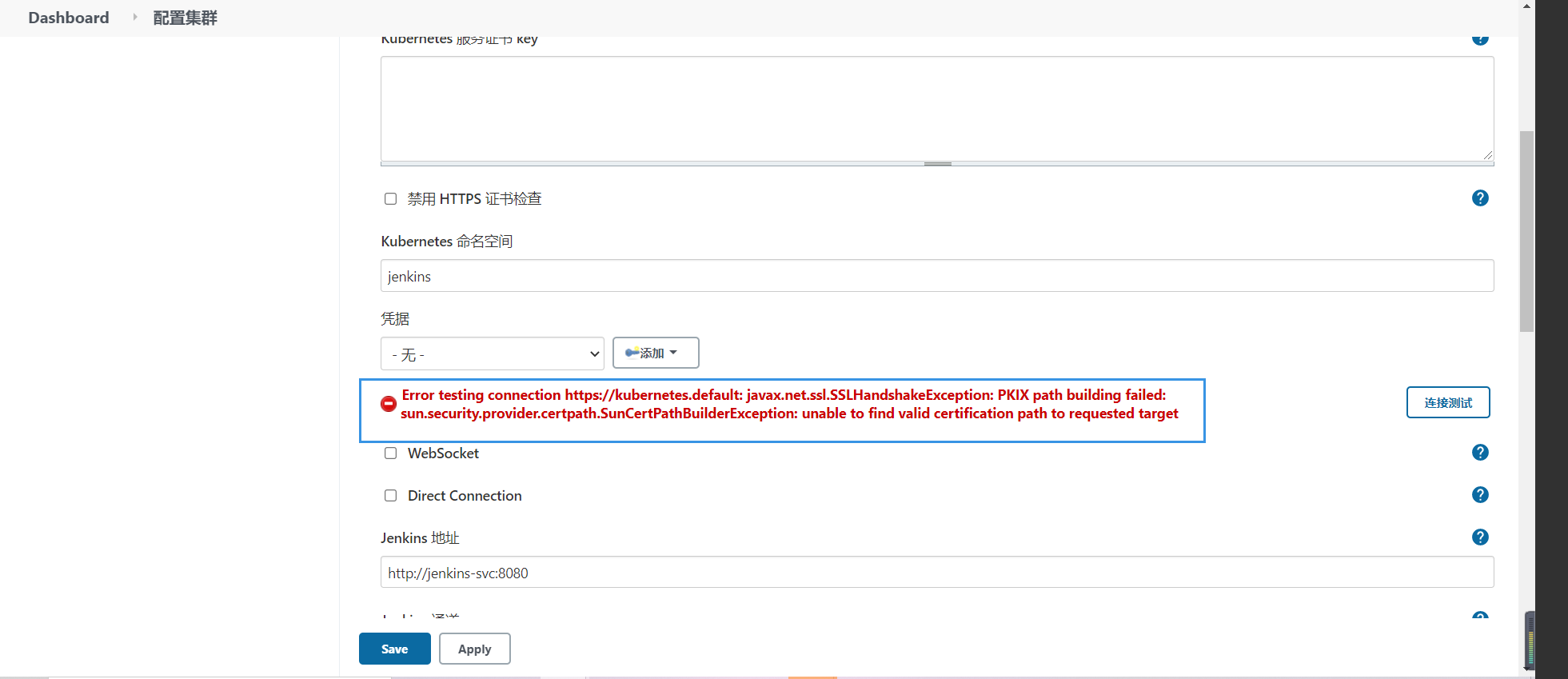Screen dimensions: 1568x679
Task: Open 配置集群 breadcrumb link
Action: [185, 18]
